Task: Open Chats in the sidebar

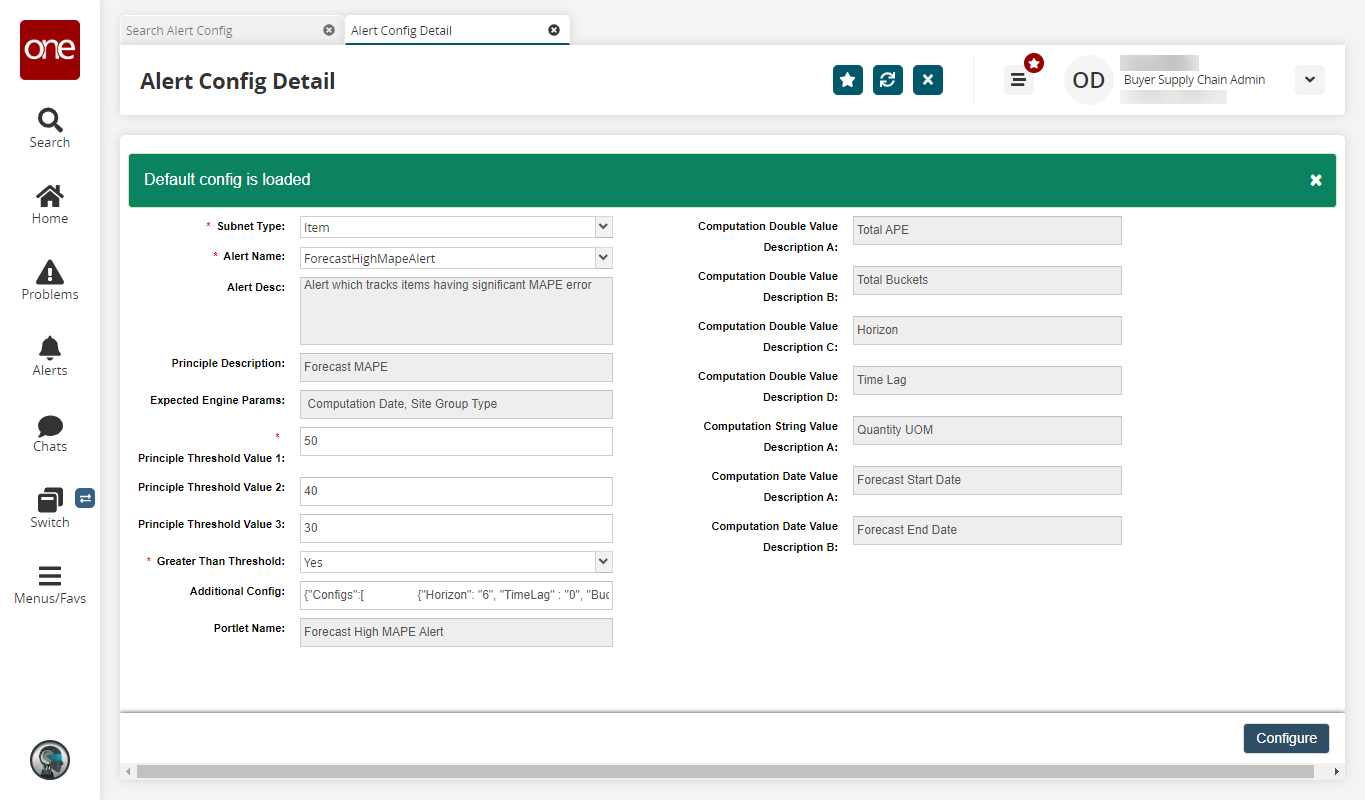Action: pyautogui.click(x=49, y=432)
